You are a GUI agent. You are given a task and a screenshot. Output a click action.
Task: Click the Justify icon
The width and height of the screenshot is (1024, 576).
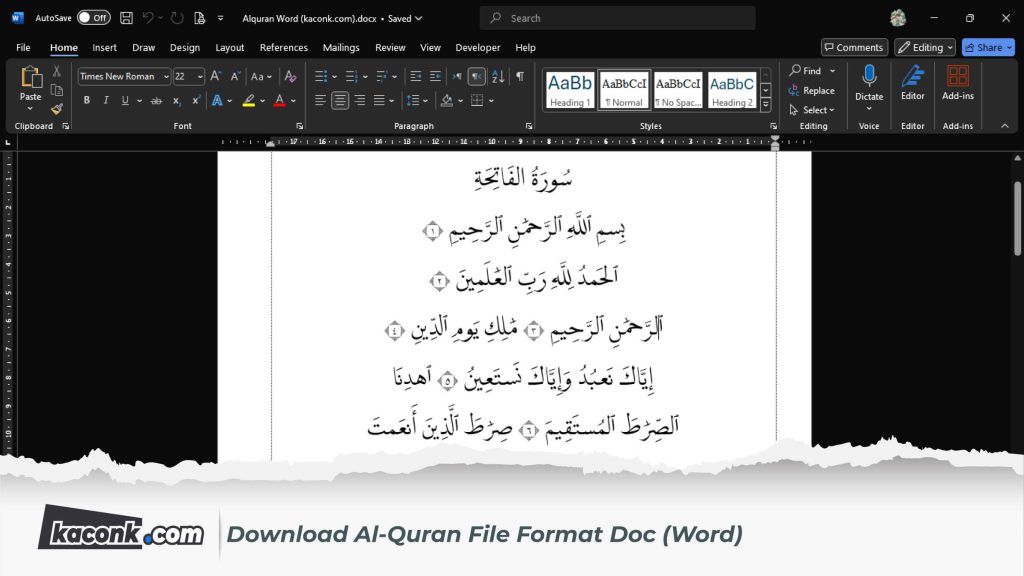[x=379, y=100]
